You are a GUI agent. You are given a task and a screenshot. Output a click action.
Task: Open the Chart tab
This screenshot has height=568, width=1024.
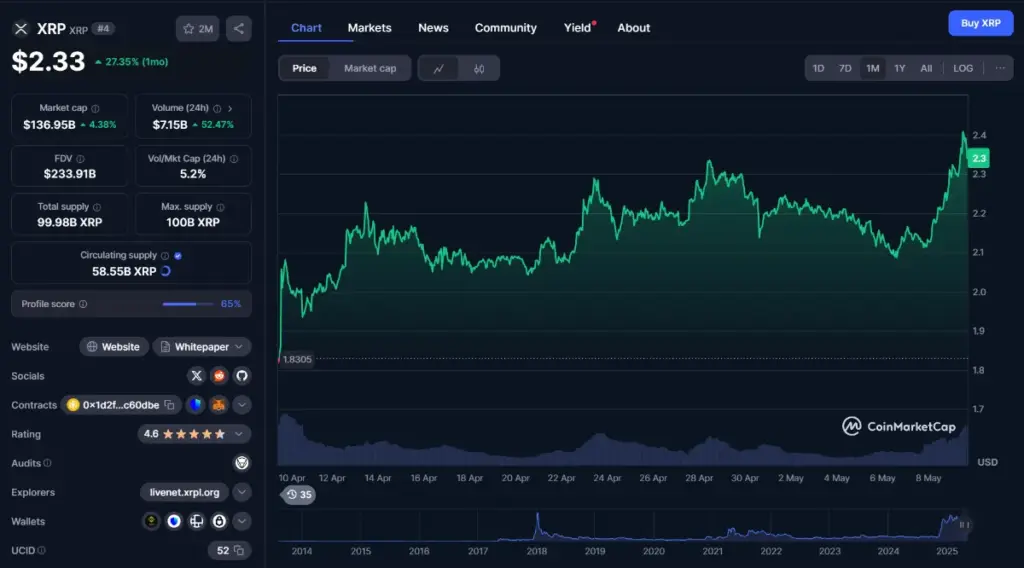pos(306,28)
